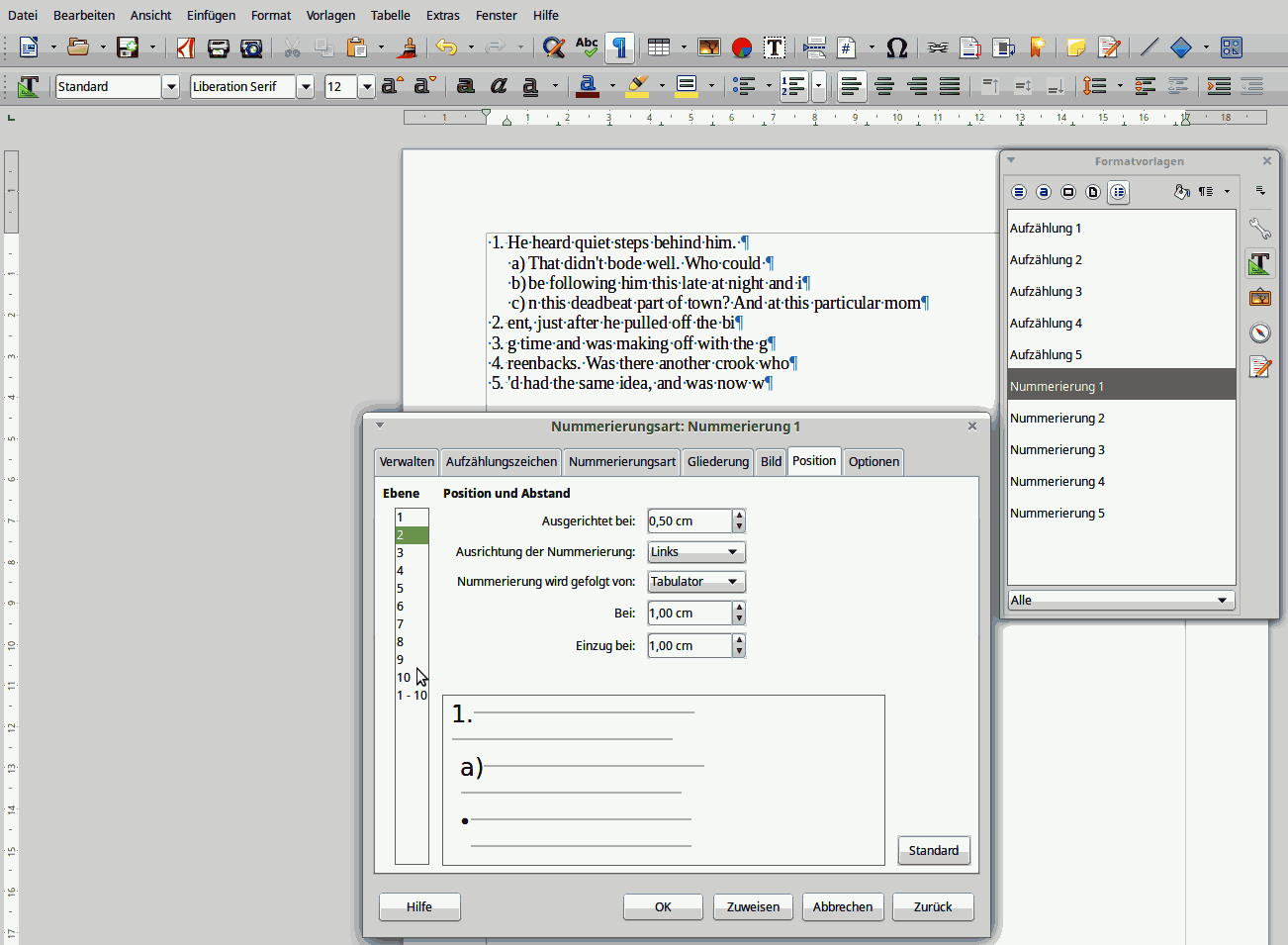Screen dimensions: 1288x945
Task: Switch to the Gliederung tab
Action: click(718, 462)
